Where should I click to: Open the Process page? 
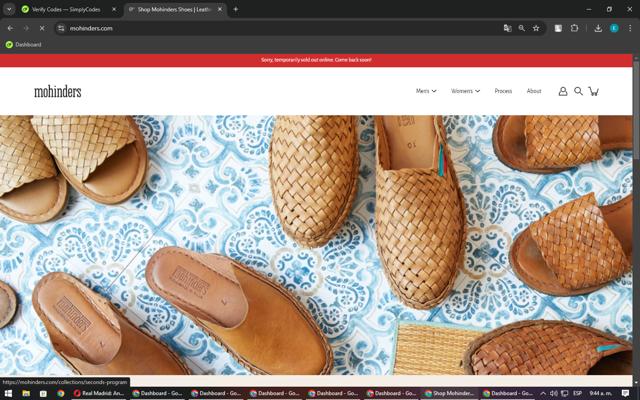click(503, 91)
